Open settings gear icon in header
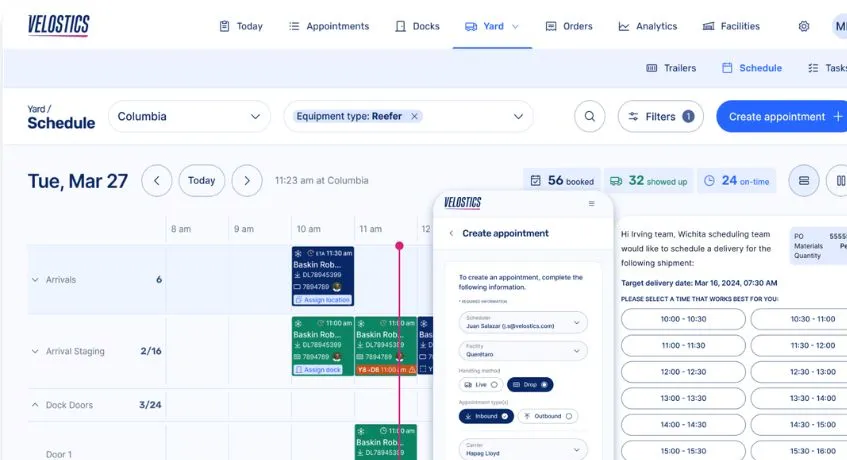This screenshot has height=460, width=847. pyautogui.click(x=804, y=26)
